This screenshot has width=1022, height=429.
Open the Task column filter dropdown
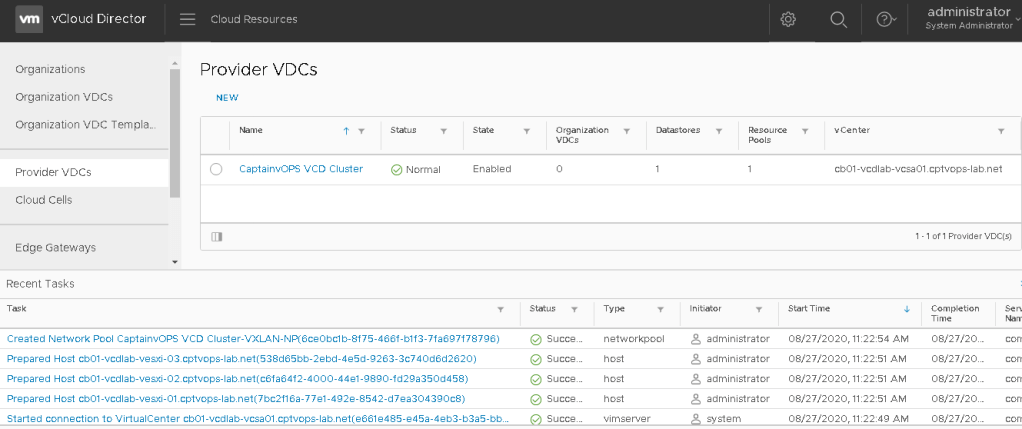pos(501,309)
